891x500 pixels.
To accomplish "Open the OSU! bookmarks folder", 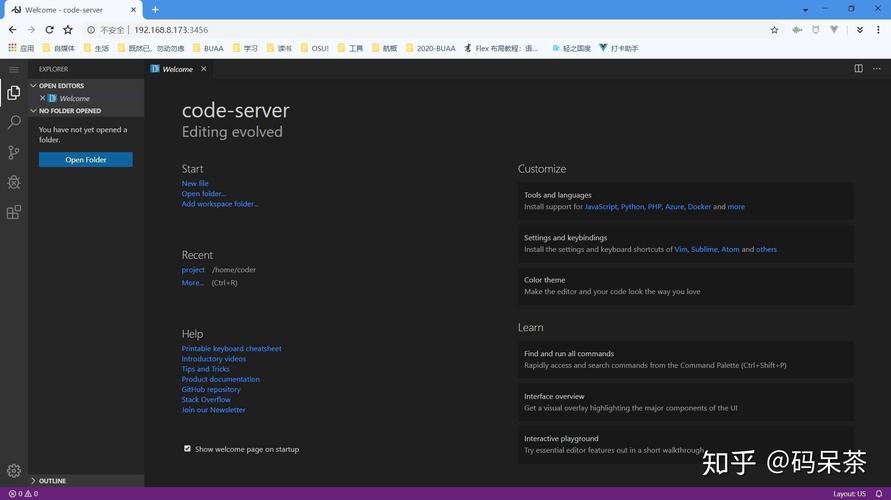I will point(314,48).
